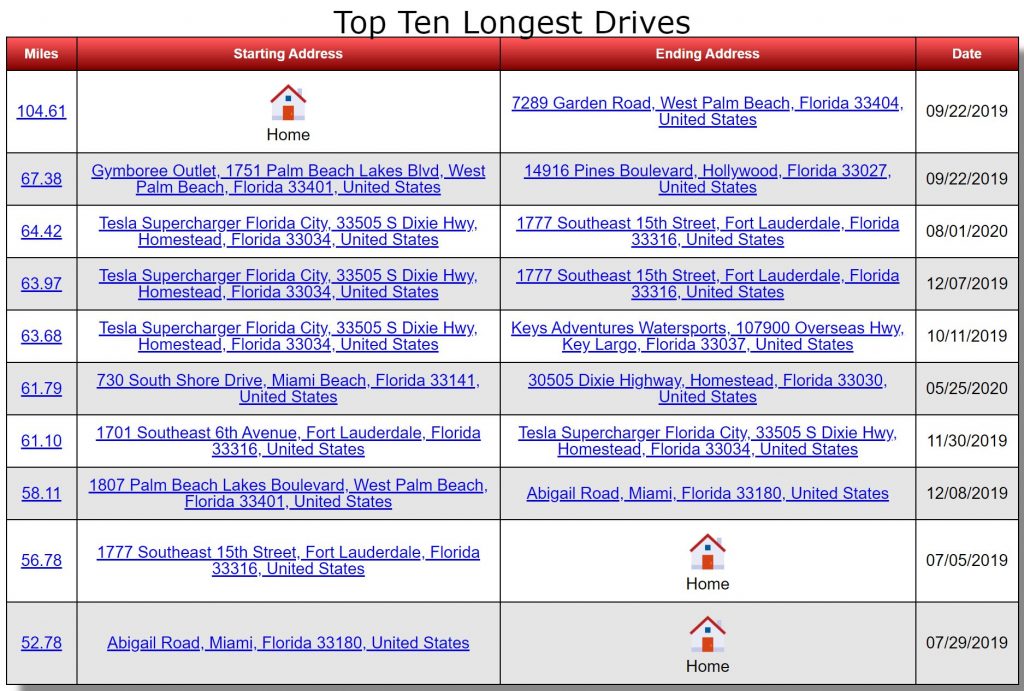Open the 67.38 miles link
The height and width of the screenshot is (691, 1024).
[41, 179]
